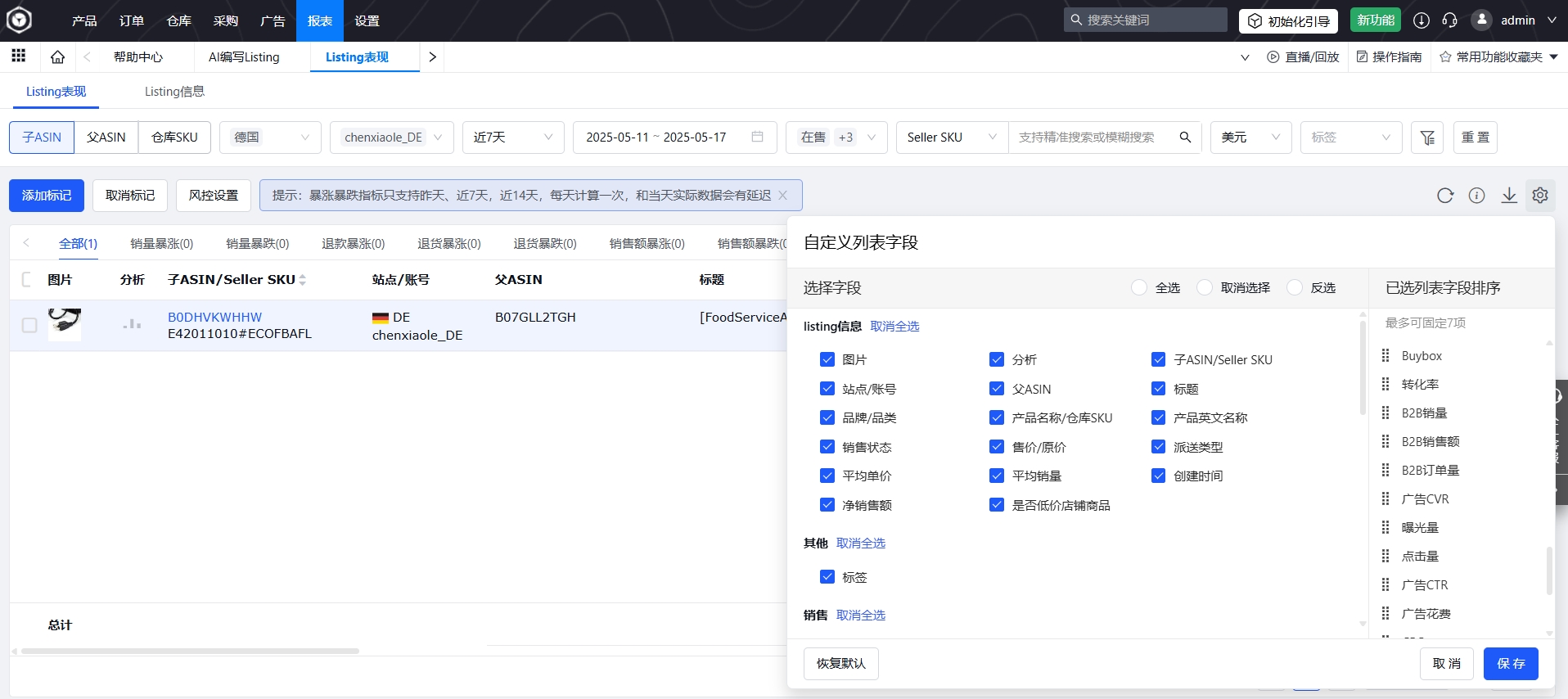Expand the admin account menu

[x=1552, y=20]
